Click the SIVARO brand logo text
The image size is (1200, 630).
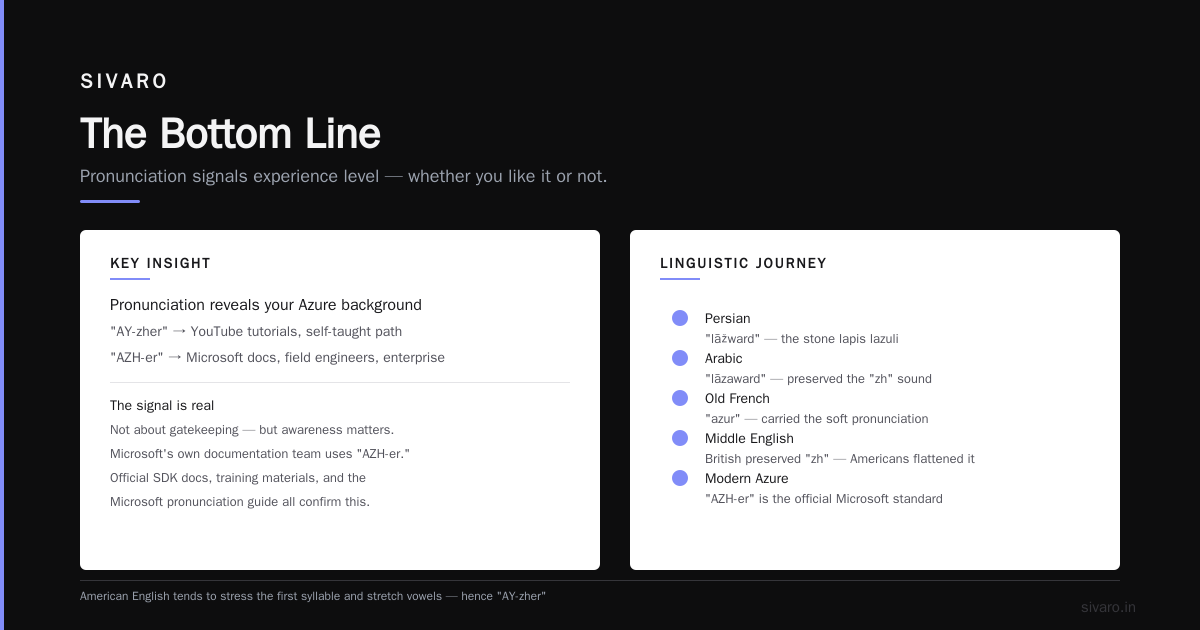pos(124,82)
